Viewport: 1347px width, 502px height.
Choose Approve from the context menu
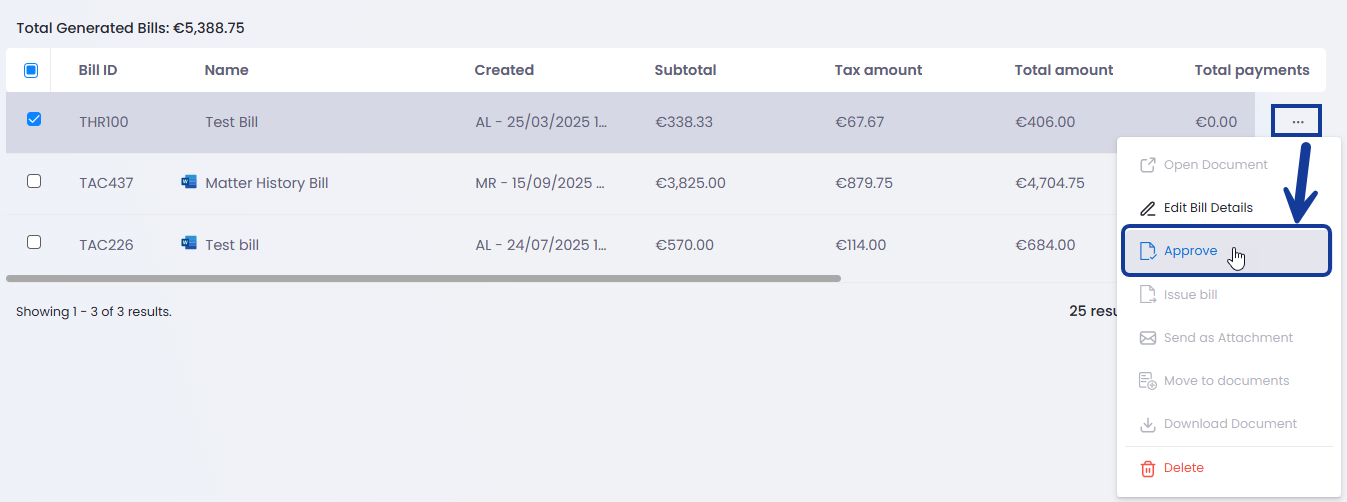click(x=1190, y=251)
